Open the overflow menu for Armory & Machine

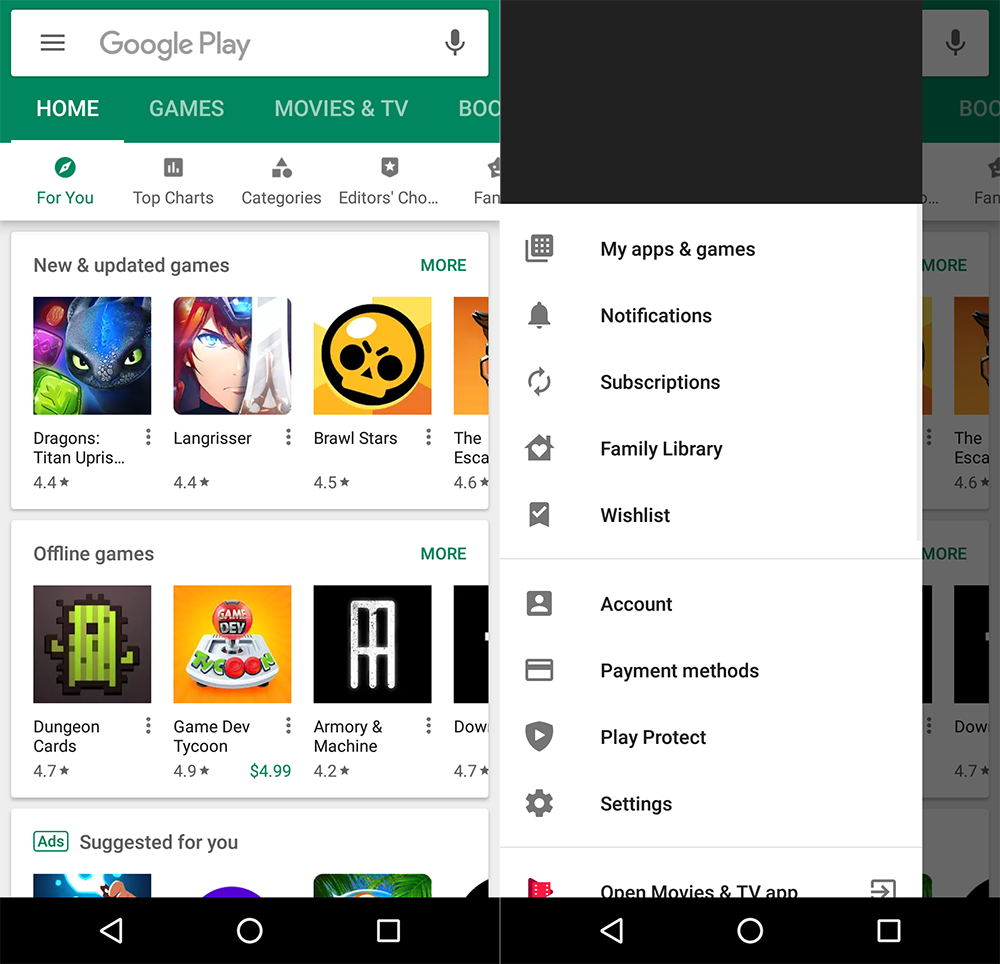pyautogui.click(x=429, y=725)
